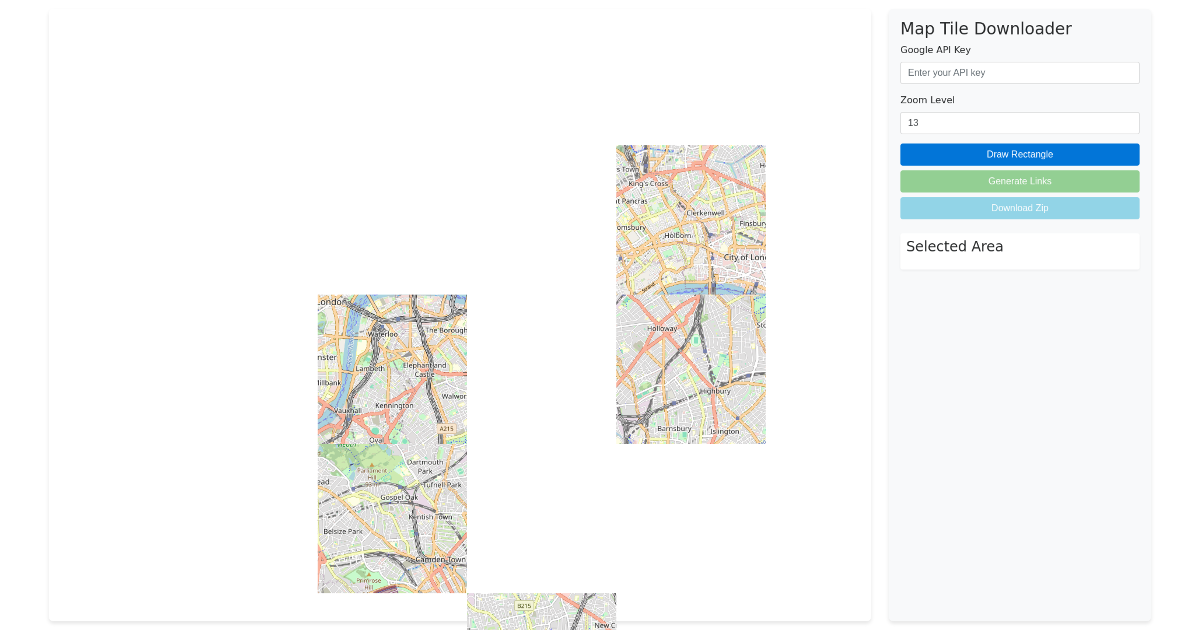This screenshot has width=1200, height=630.
Task: Click Camden Town on the map tile
Action: pyautogui.click(x=440, y=559)
